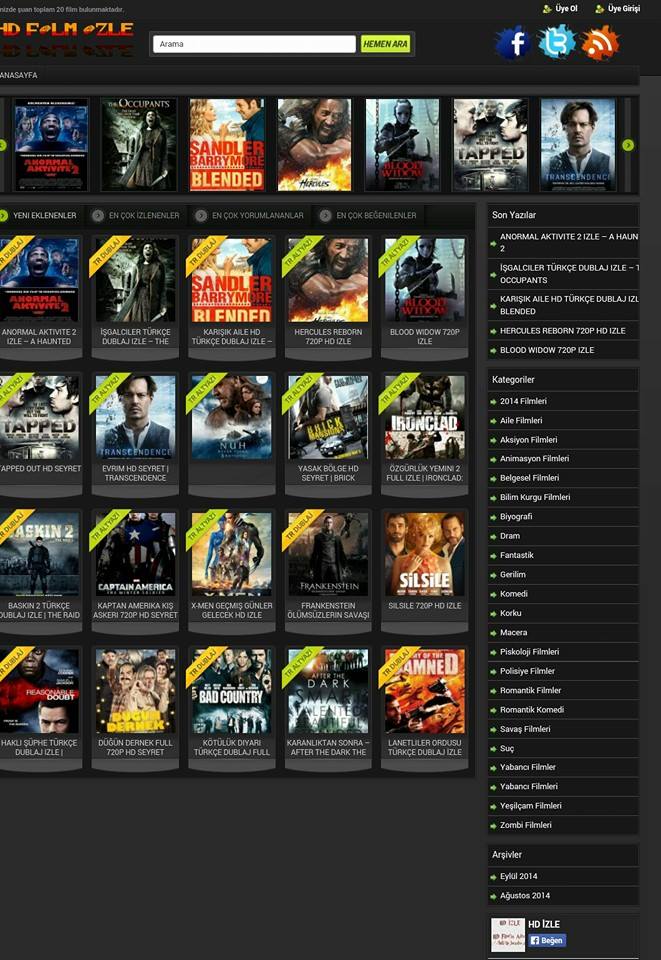Open the Gerilim category
The width and height of the screenshot is (661, 960).
click(513, 574)
